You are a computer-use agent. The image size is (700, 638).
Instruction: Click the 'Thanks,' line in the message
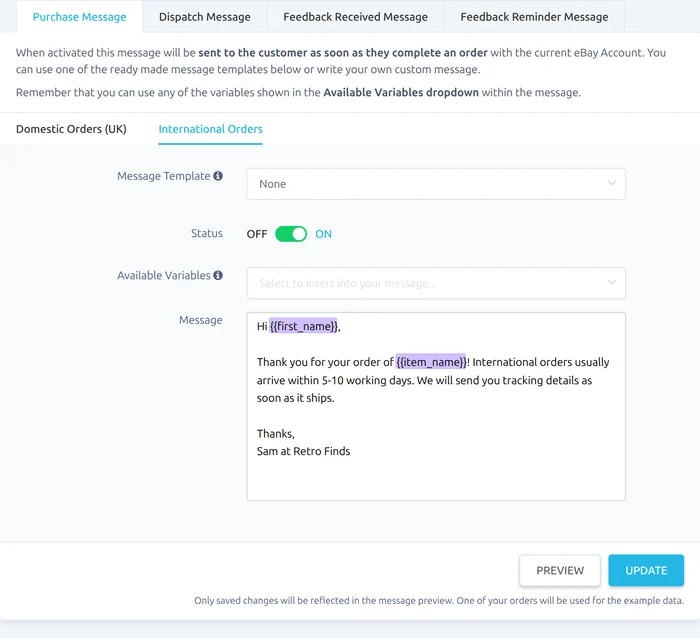(x=275, y=434)
